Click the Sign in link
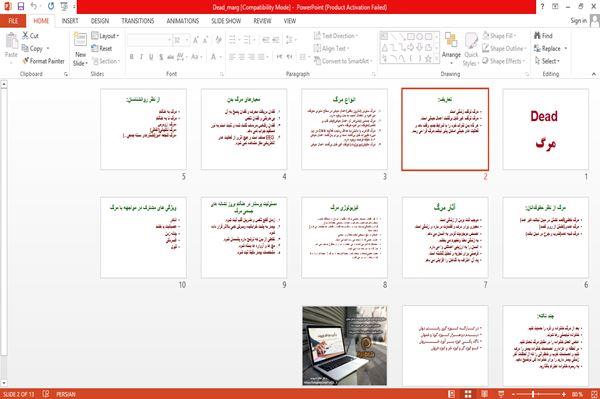 coord(578,21)
